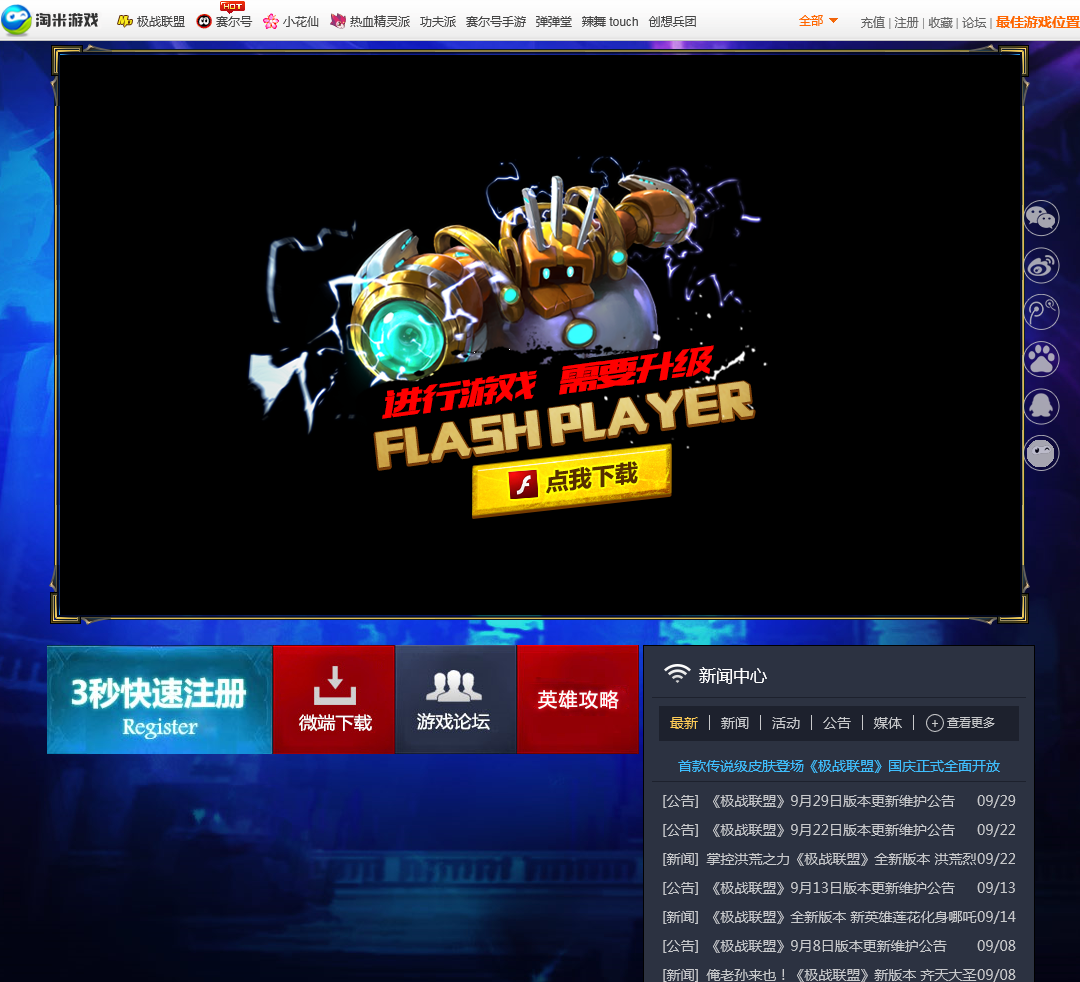Viewport: 1080px width, 982px height.
Task: Open 创想兵团 game link
Action: point(672,22)
